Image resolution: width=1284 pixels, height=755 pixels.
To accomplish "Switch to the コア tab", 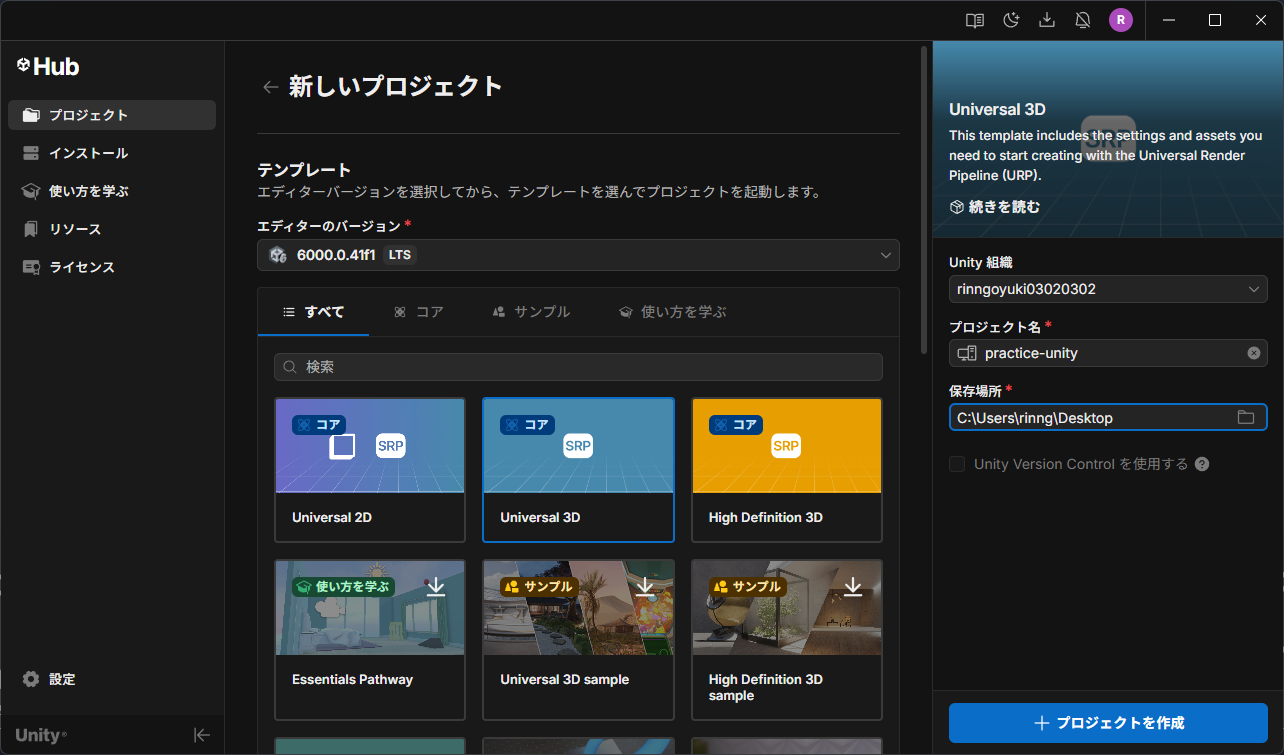I will click(418, 312).
